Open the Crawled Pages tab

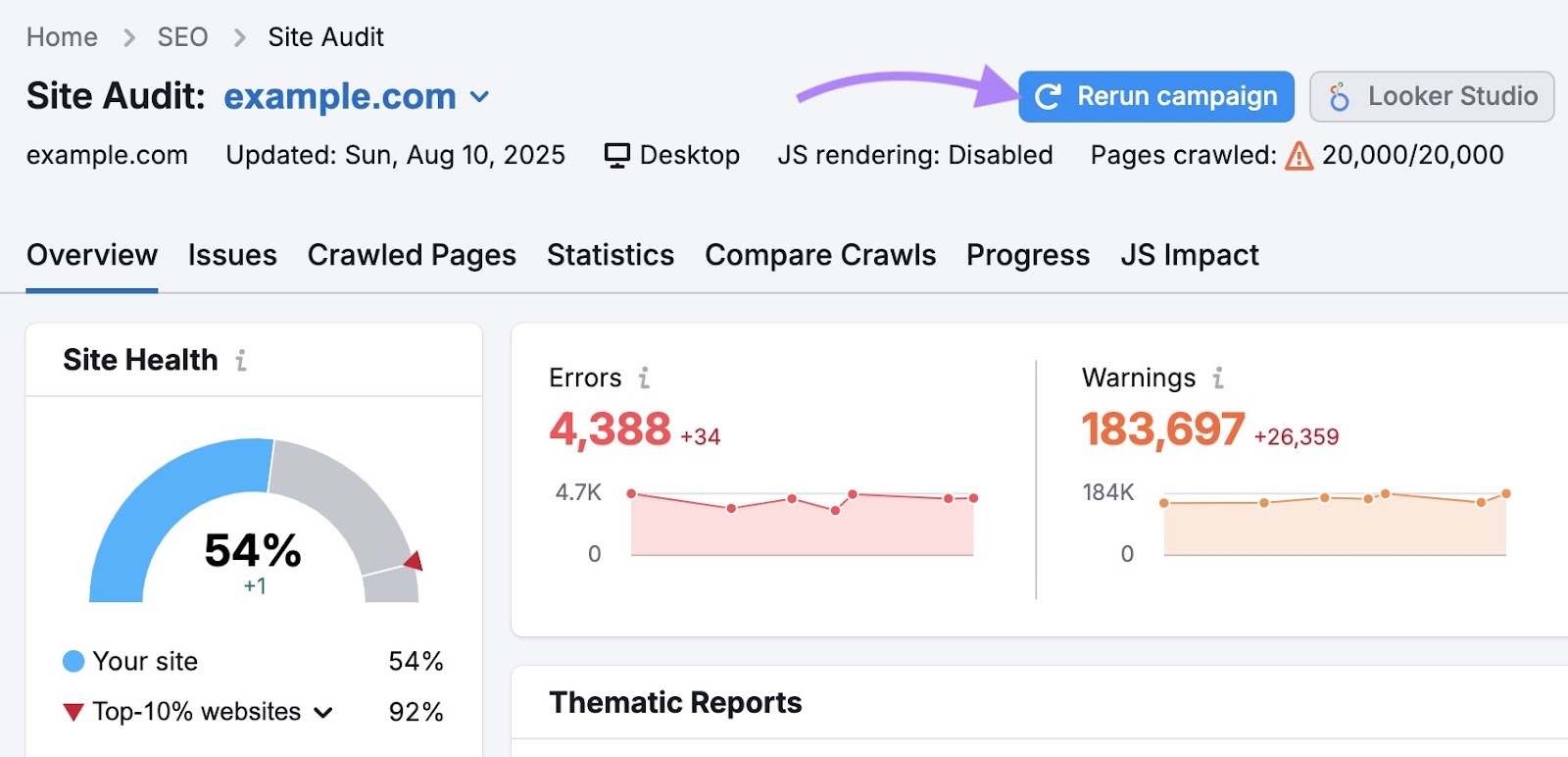click(x=412, y=255)
